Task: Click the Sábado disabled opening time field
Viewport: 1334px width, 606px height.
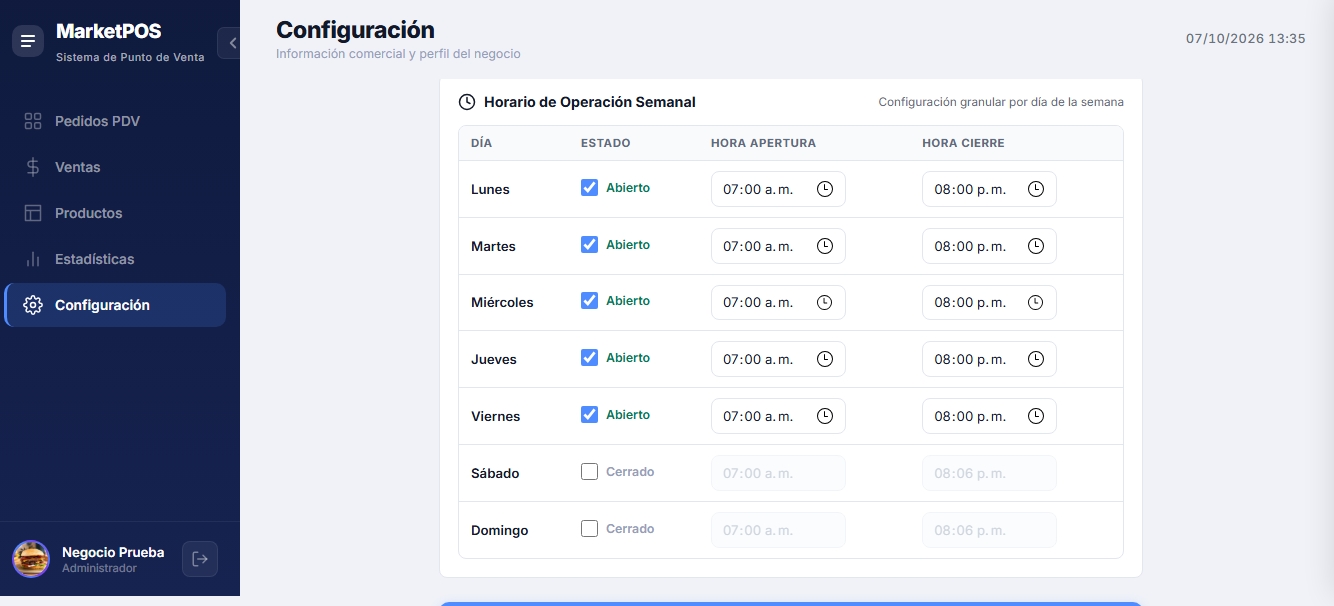Action: point(778,473)
